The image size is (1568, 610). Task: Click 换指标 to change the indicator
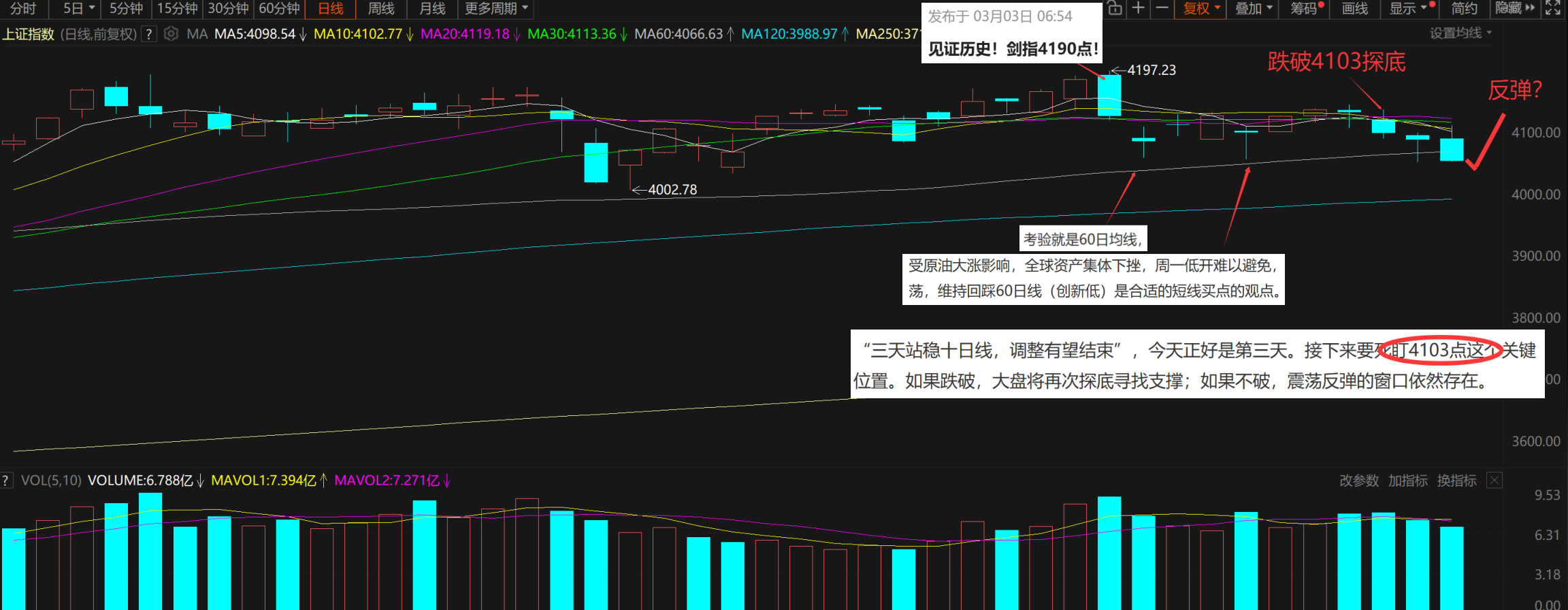(x=1456, y=481)
